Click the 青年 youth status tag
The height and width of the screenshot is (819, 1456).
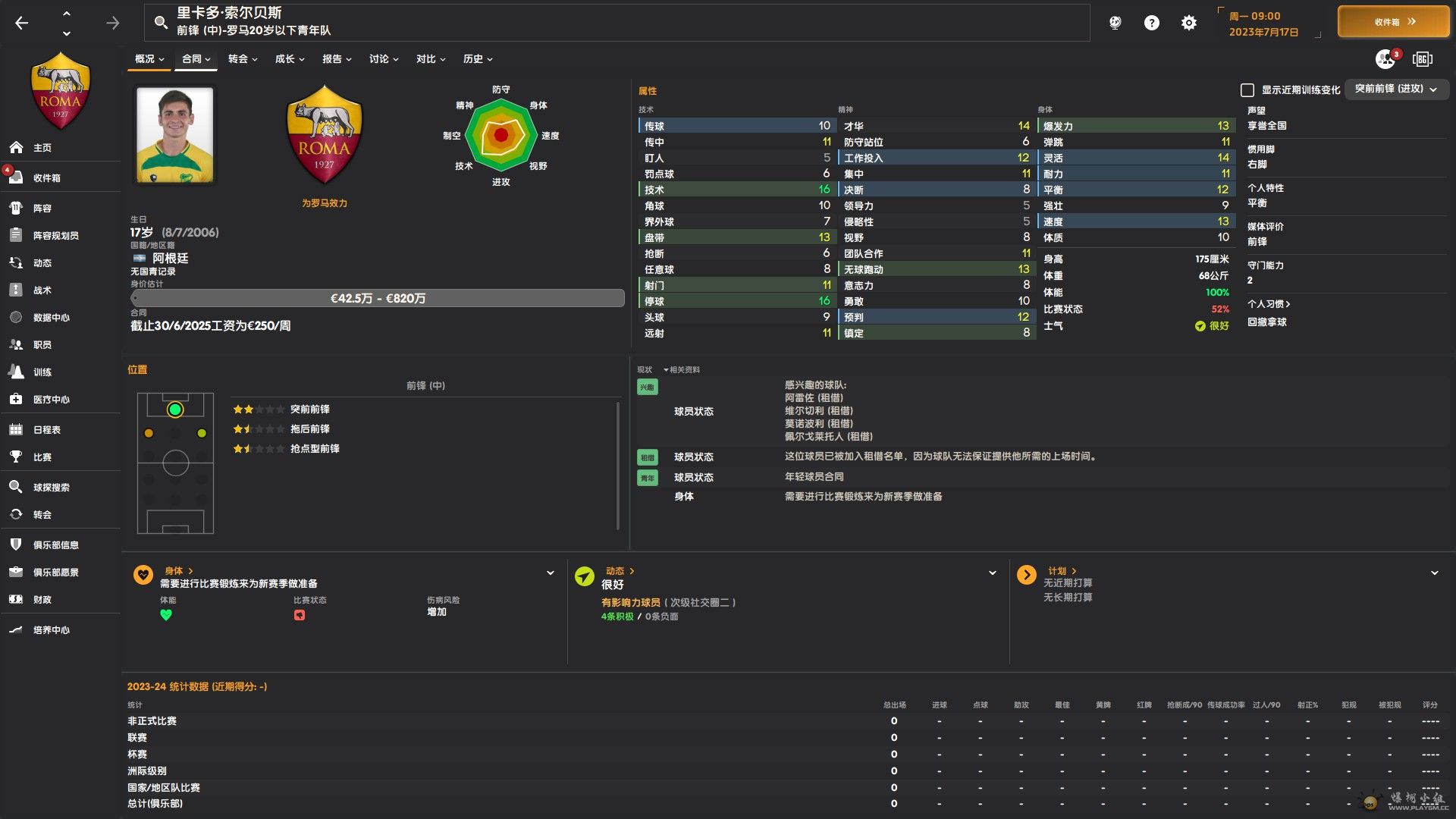[647, 478]
